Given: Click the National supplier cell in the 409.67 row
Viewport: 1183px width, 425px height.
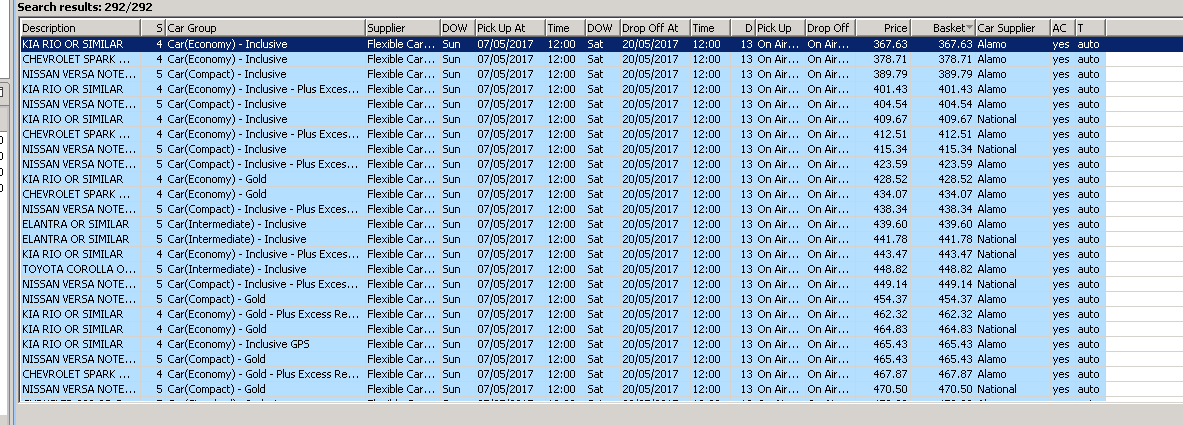Looking at the screenshot, I should [x=1012, y=119].
